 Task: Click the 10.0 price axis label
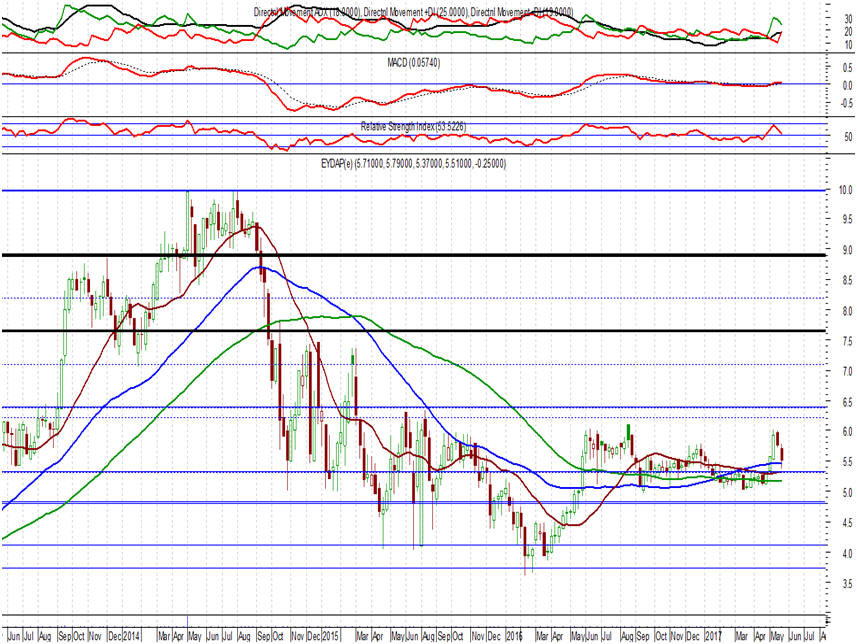click(846, 190)
